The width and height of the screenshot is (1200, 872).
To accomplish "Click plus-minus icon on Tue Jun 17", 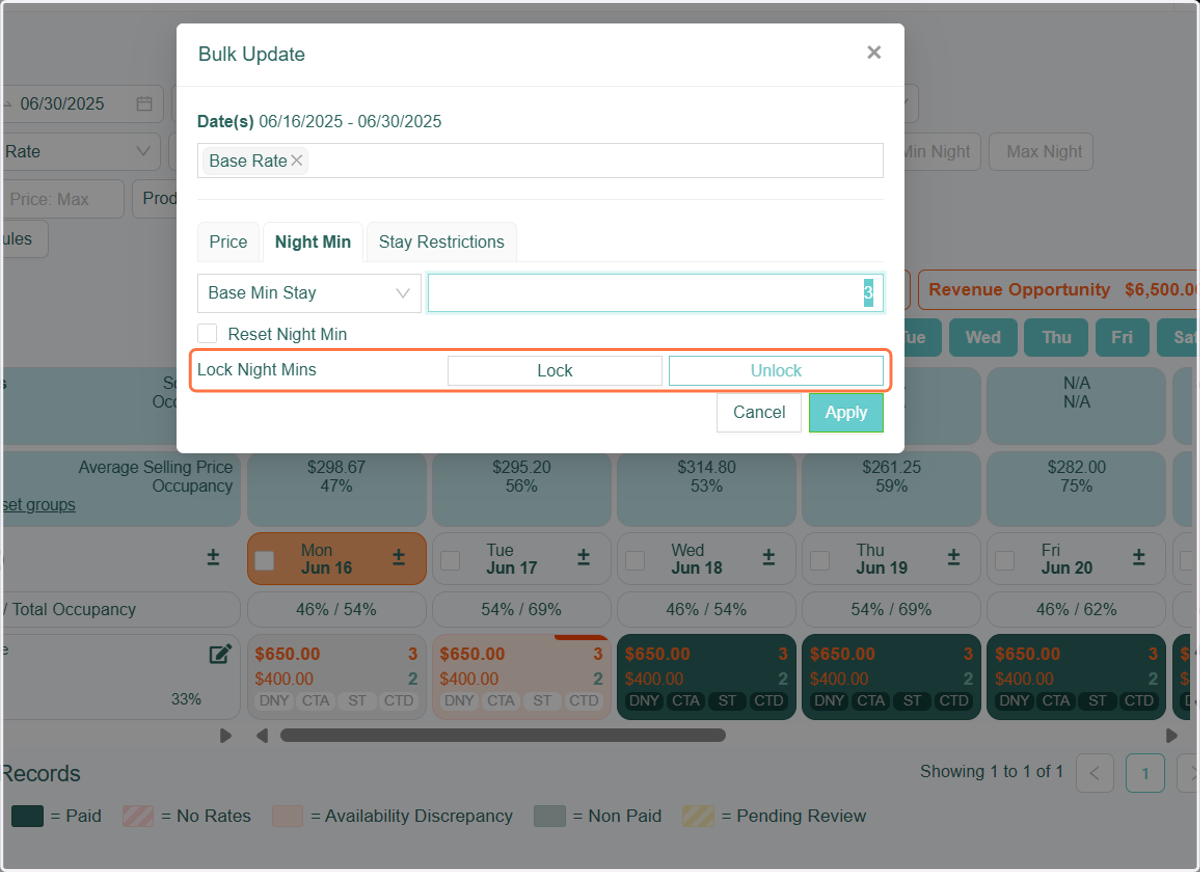I will [584, 557].
